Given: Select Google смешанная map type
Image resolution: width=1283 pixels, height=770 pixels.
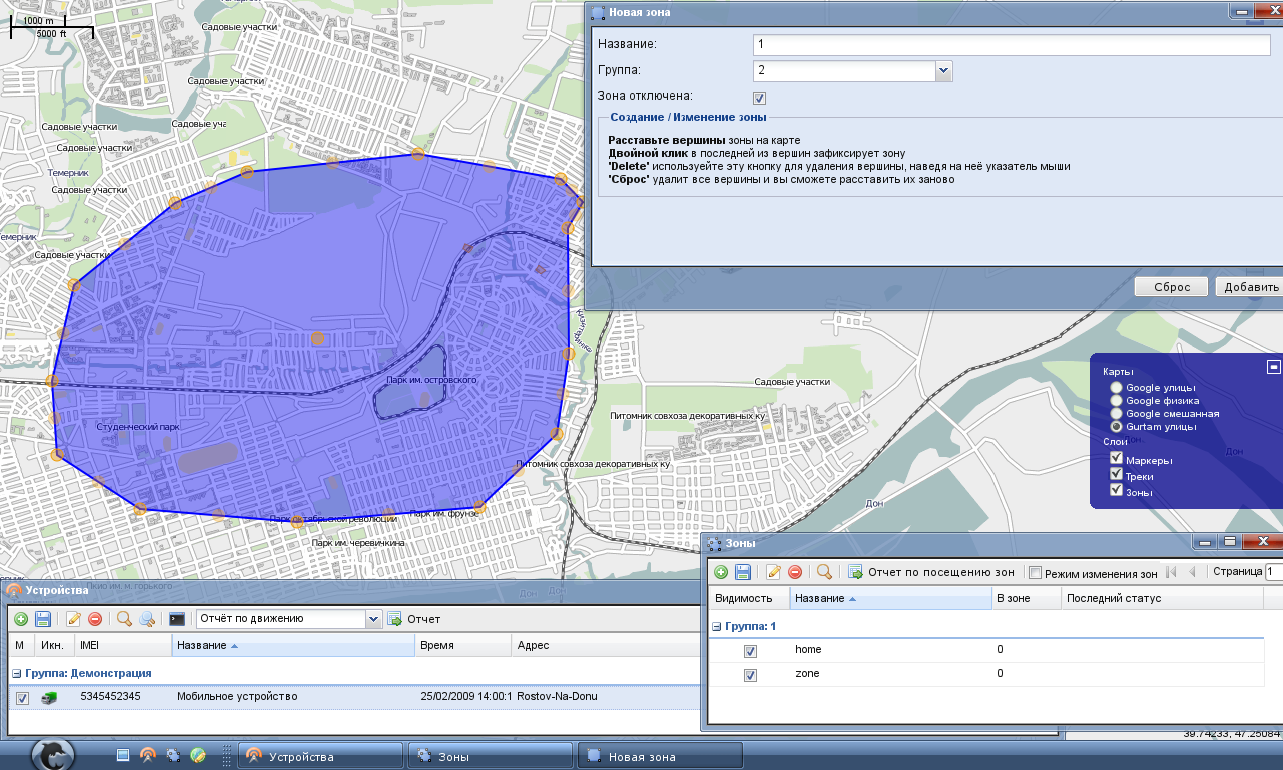Looking at the screenshot, I should tap(1116, 414).
